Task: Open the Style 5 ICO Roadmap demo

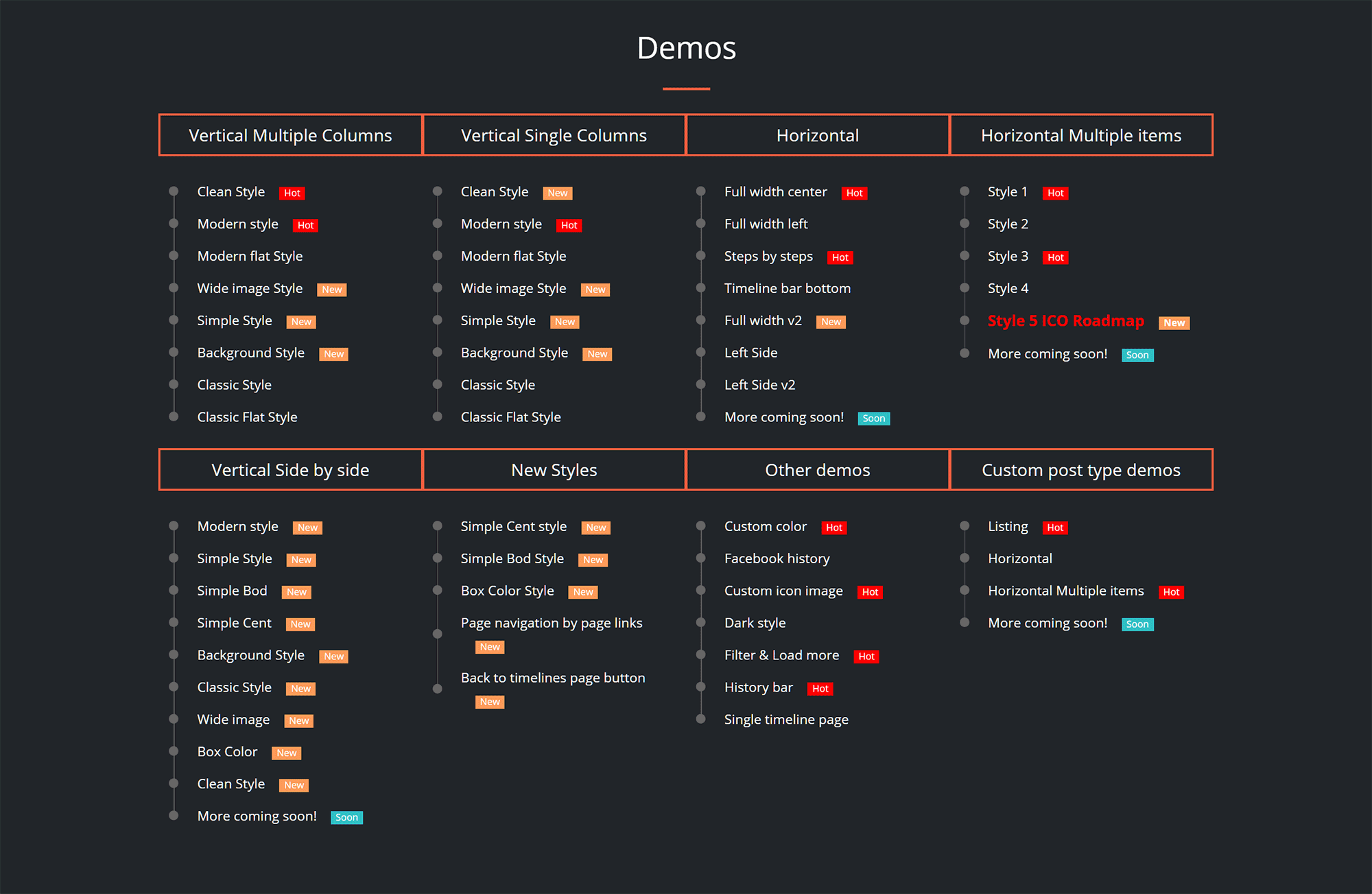Action: pos(1065,320)
